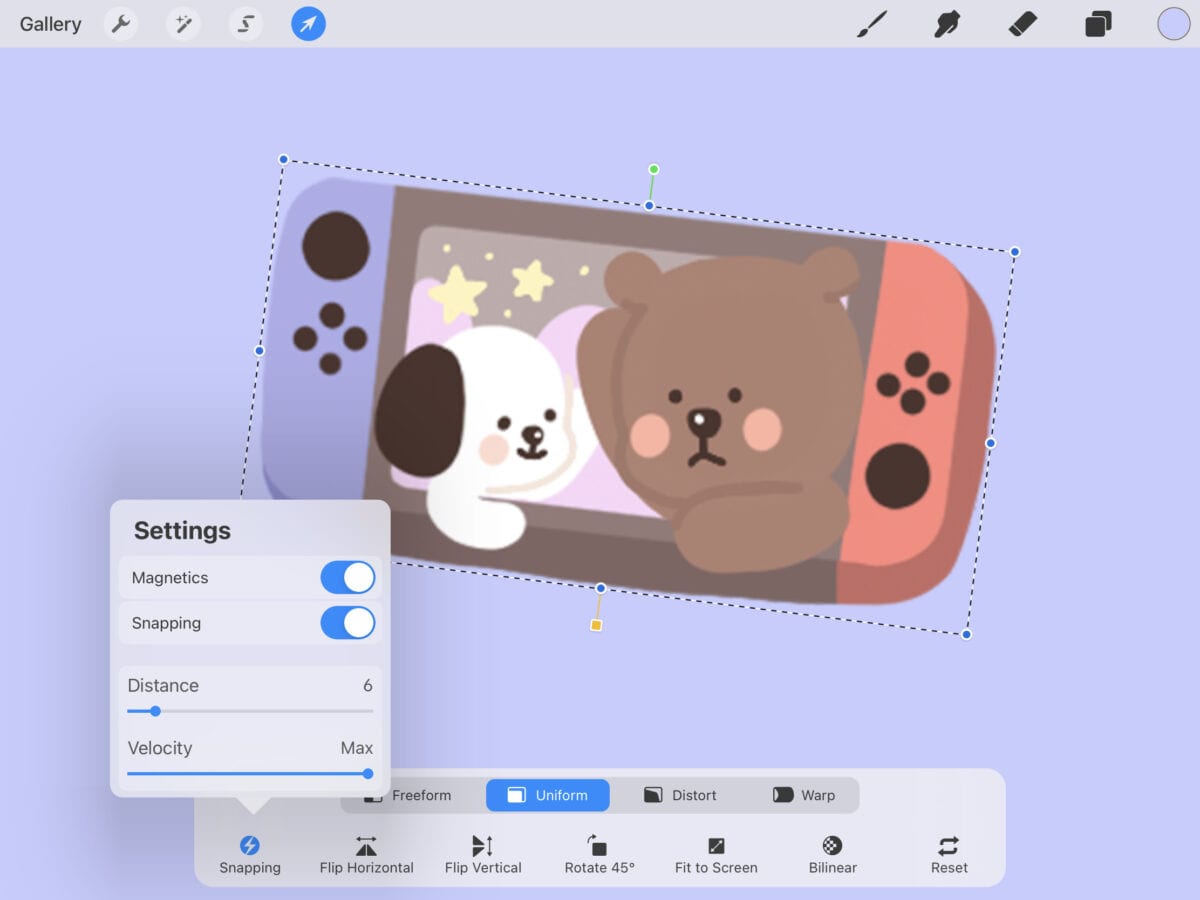
Task: Open the Actions wrench menu
Action: point(121,24)
